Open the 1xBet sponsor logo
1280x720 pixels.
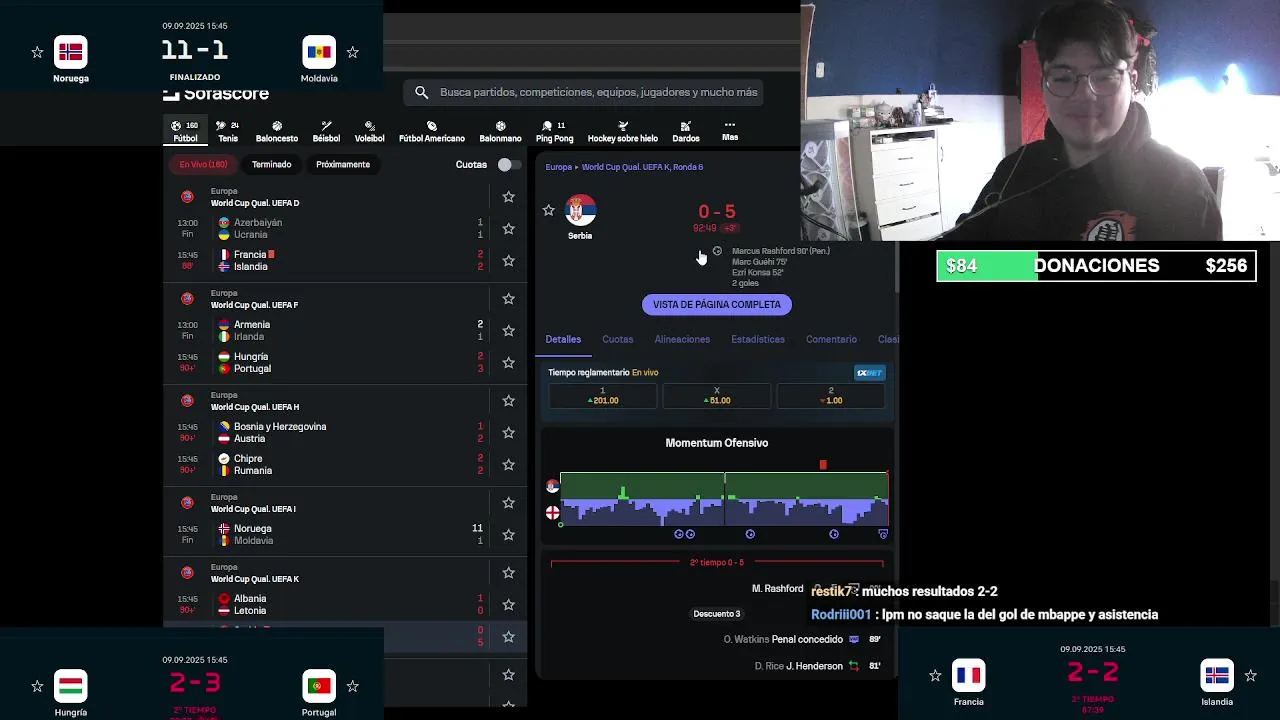click(x=869, y=373)
